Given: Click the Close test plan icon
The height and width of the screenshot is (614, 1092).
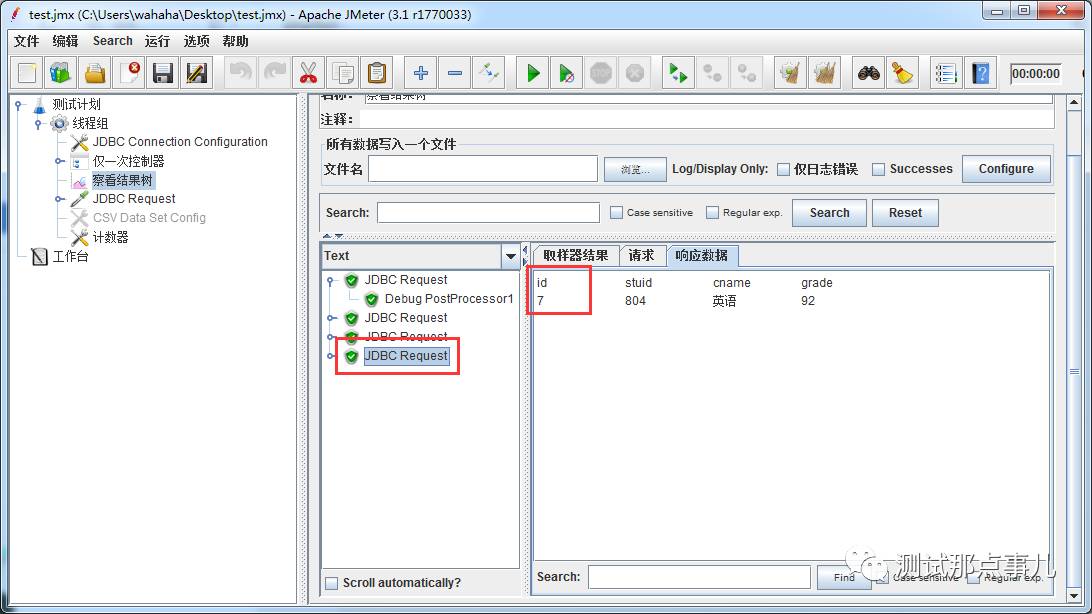Looking at the screenshot, I should 130,73.
